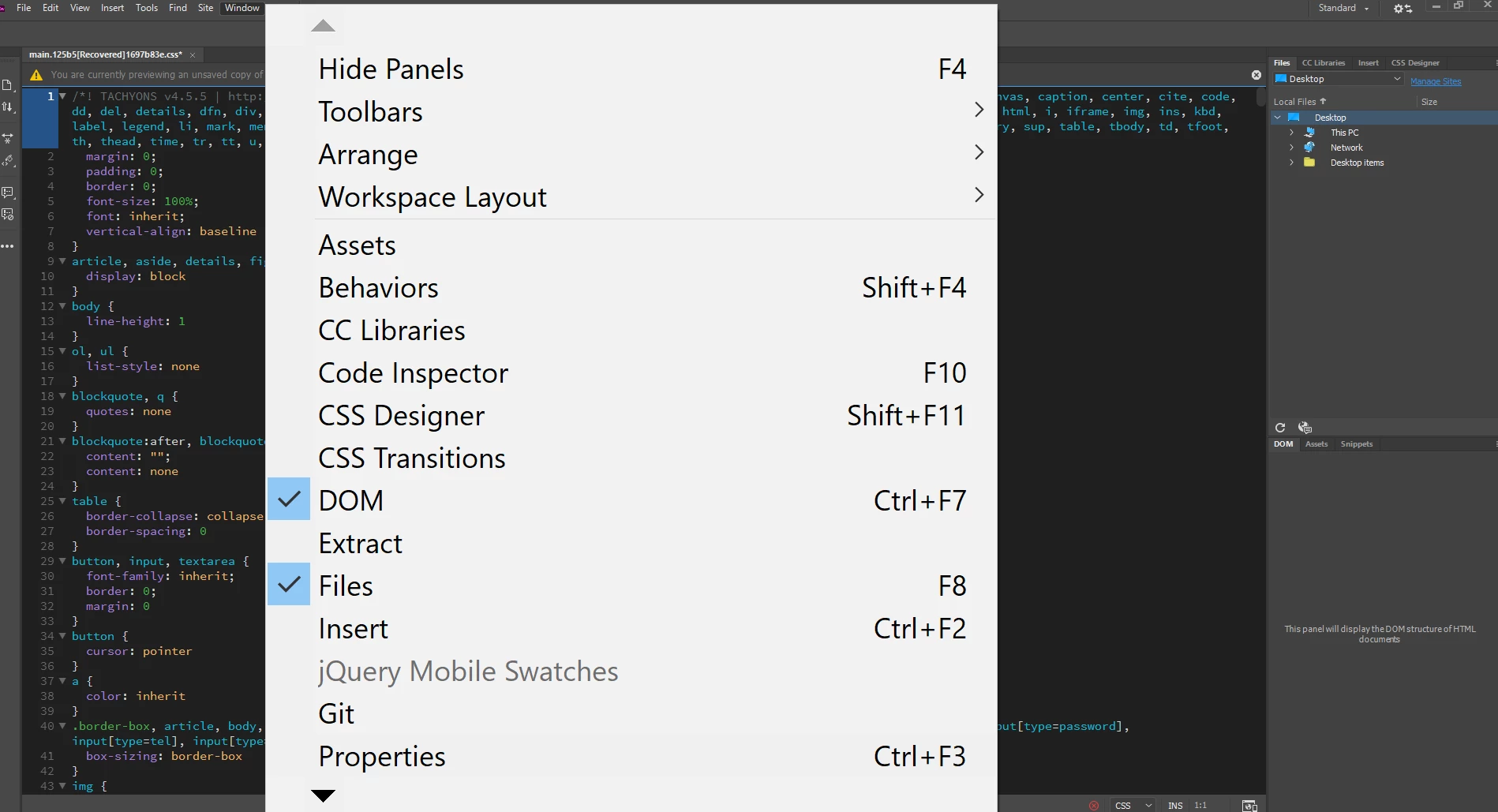
Task: Open the sync settings gear icon
Action: (1402, 9)
